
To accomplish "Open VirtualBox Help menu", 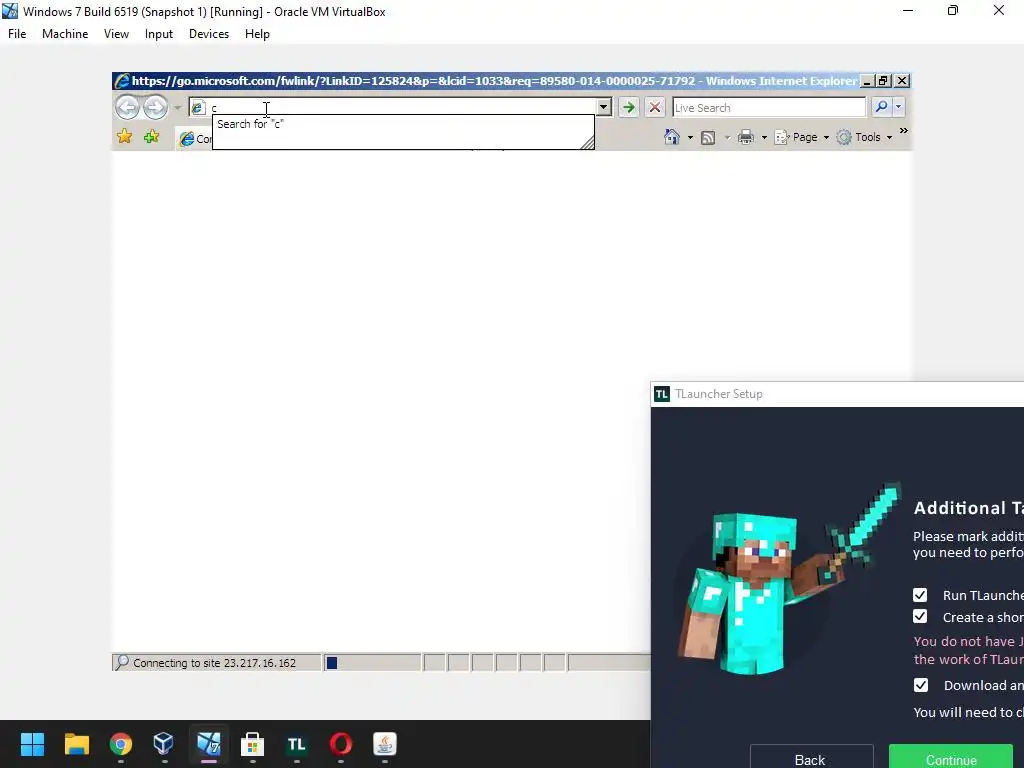I will click(x=257, y=34).
